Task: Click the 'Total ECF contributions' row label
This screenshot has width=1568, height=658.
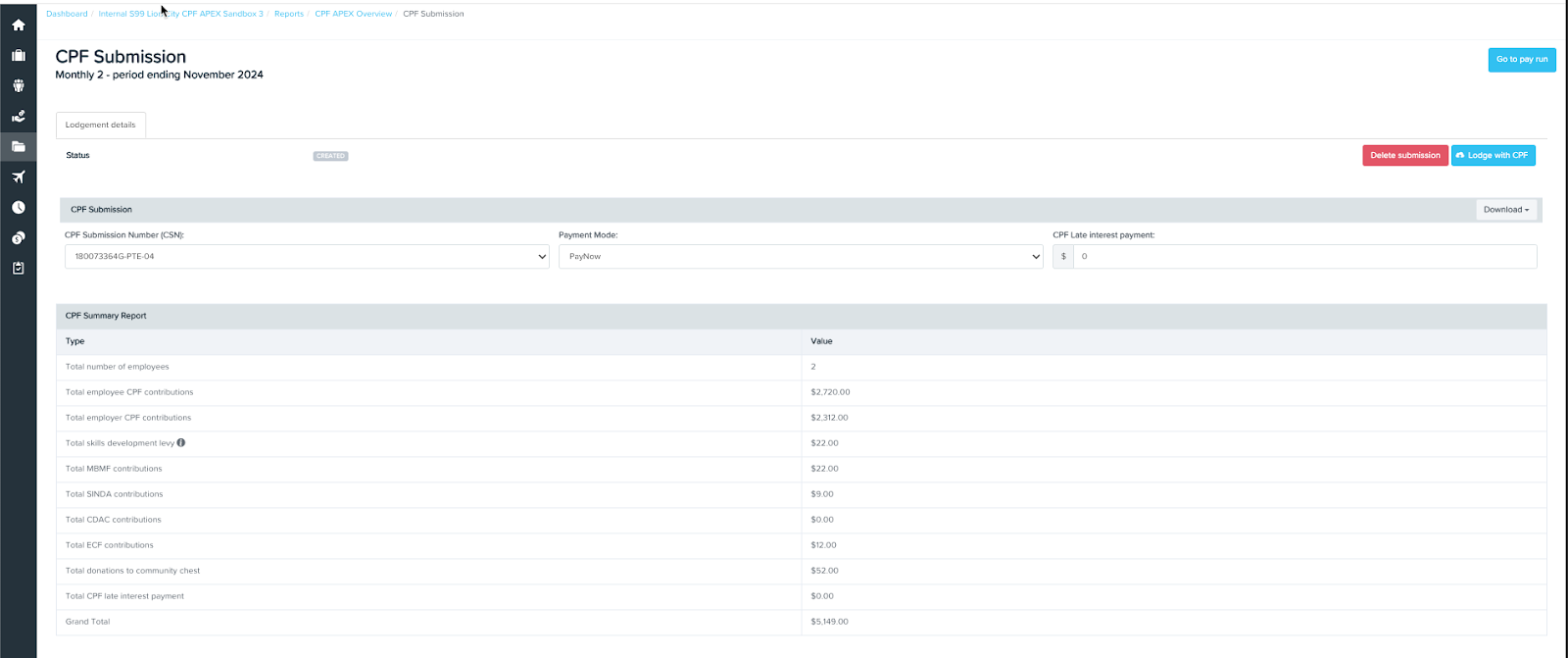Action: pos(110,545)
